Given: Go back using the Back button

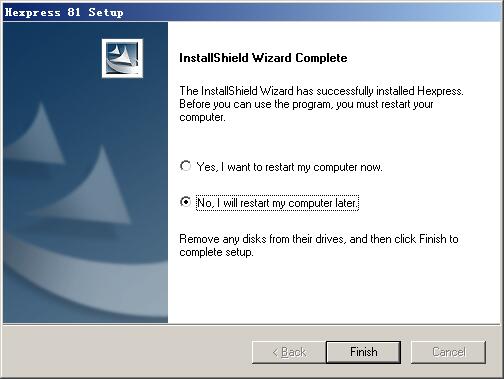Looking at the screenshot, I should pyautogui.click(x=289, y=352).
